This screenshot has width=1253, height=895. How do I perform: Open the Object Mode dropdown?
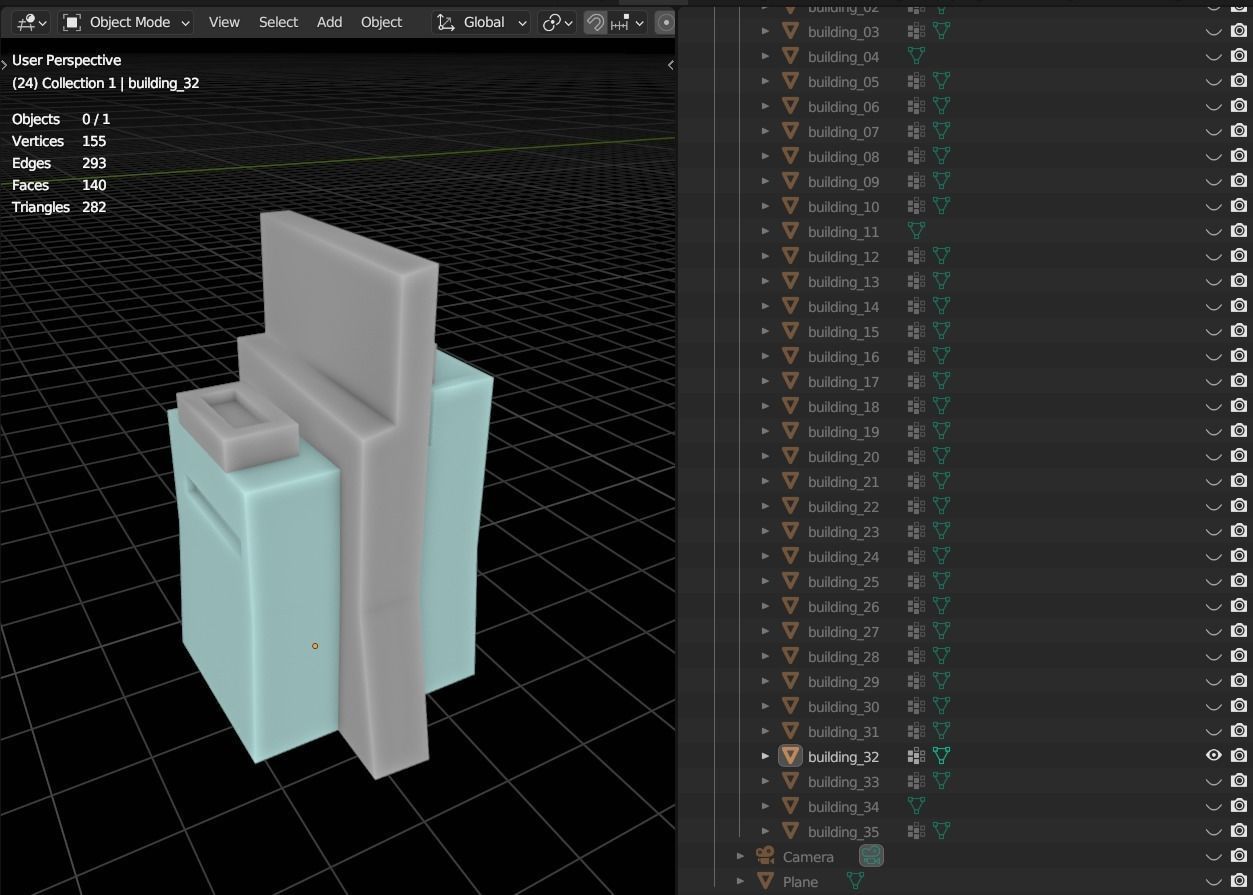[126, 22]
